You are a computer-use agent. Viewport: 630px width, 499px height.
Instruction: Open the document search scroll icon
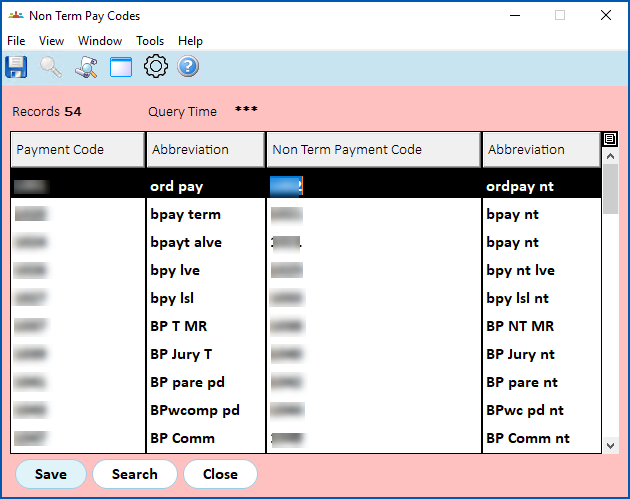tap(86, 67)
